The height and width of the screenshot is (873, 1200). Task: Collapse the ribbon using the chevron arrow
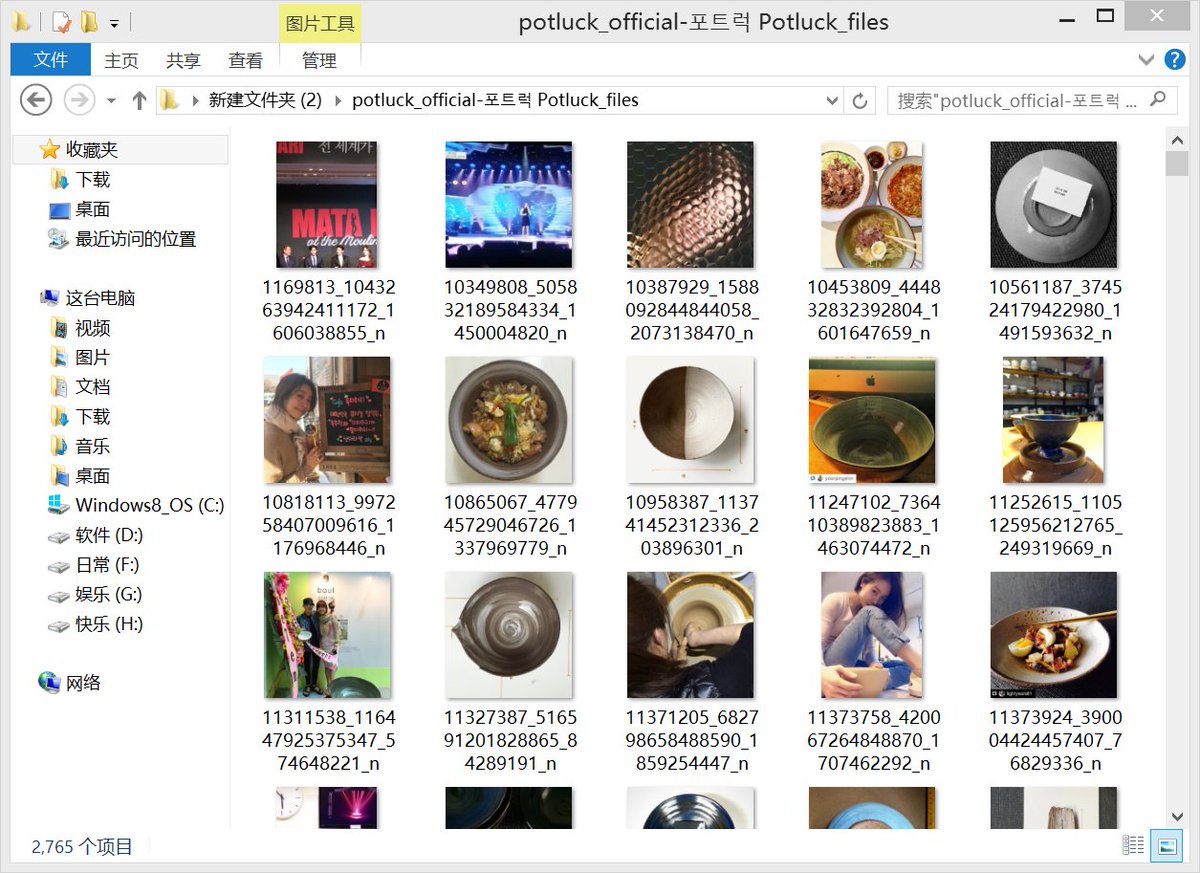(x=1146, y=60)
